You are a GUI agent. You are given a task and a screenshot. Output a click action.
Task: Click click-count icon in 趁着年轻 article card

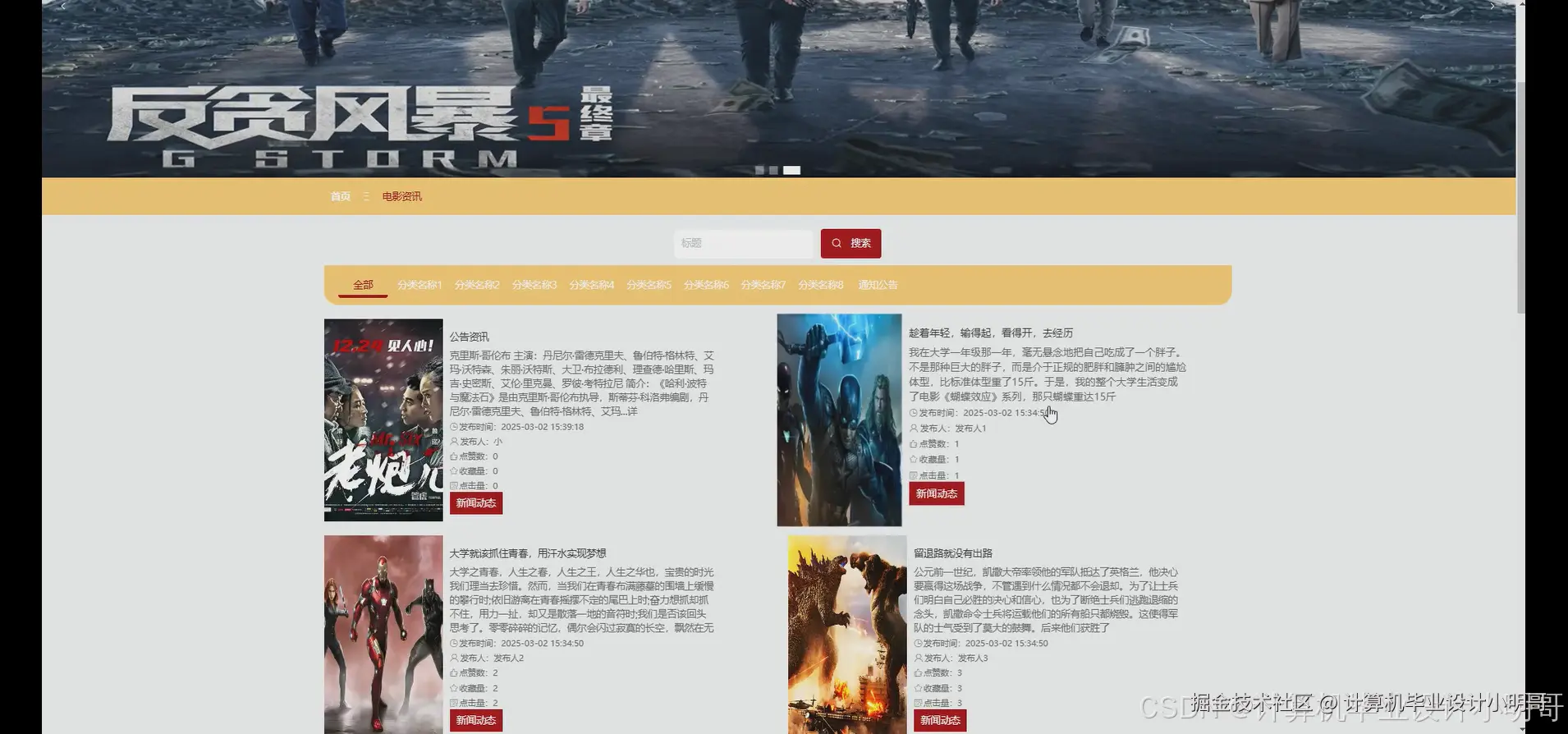coord(914,475)
